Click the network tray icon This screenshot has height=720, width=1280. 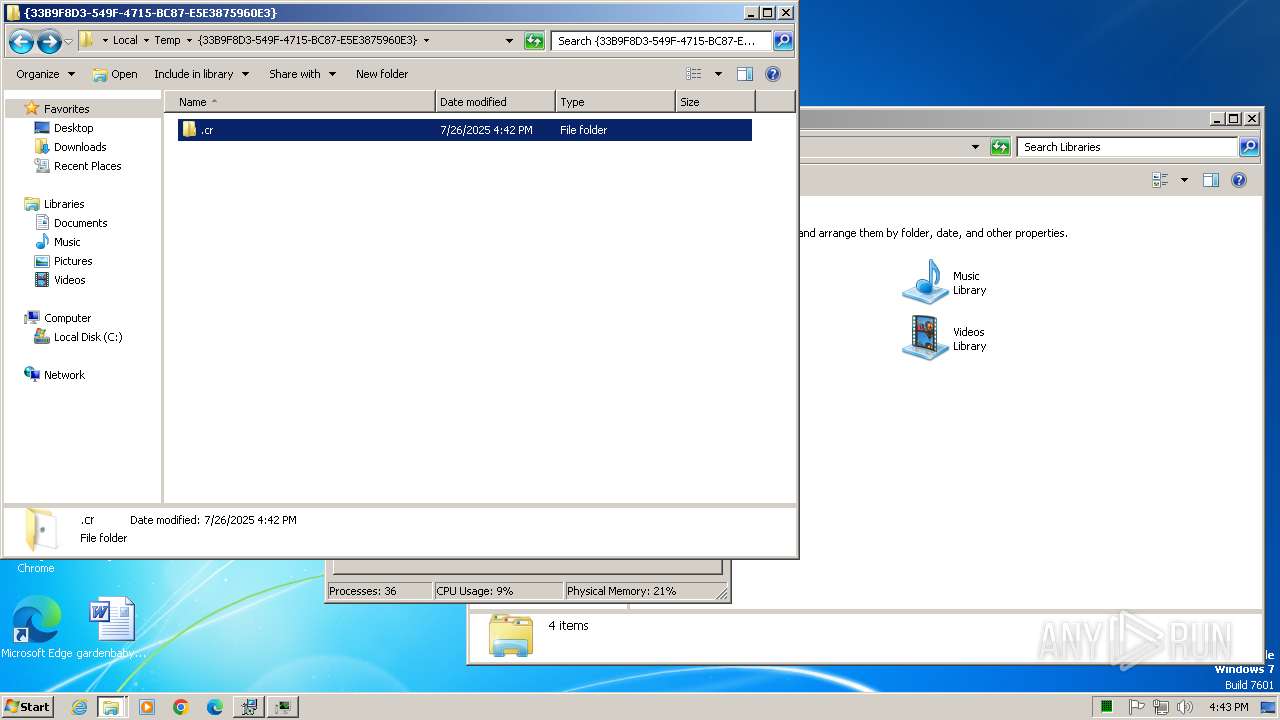coord(1161,707)
